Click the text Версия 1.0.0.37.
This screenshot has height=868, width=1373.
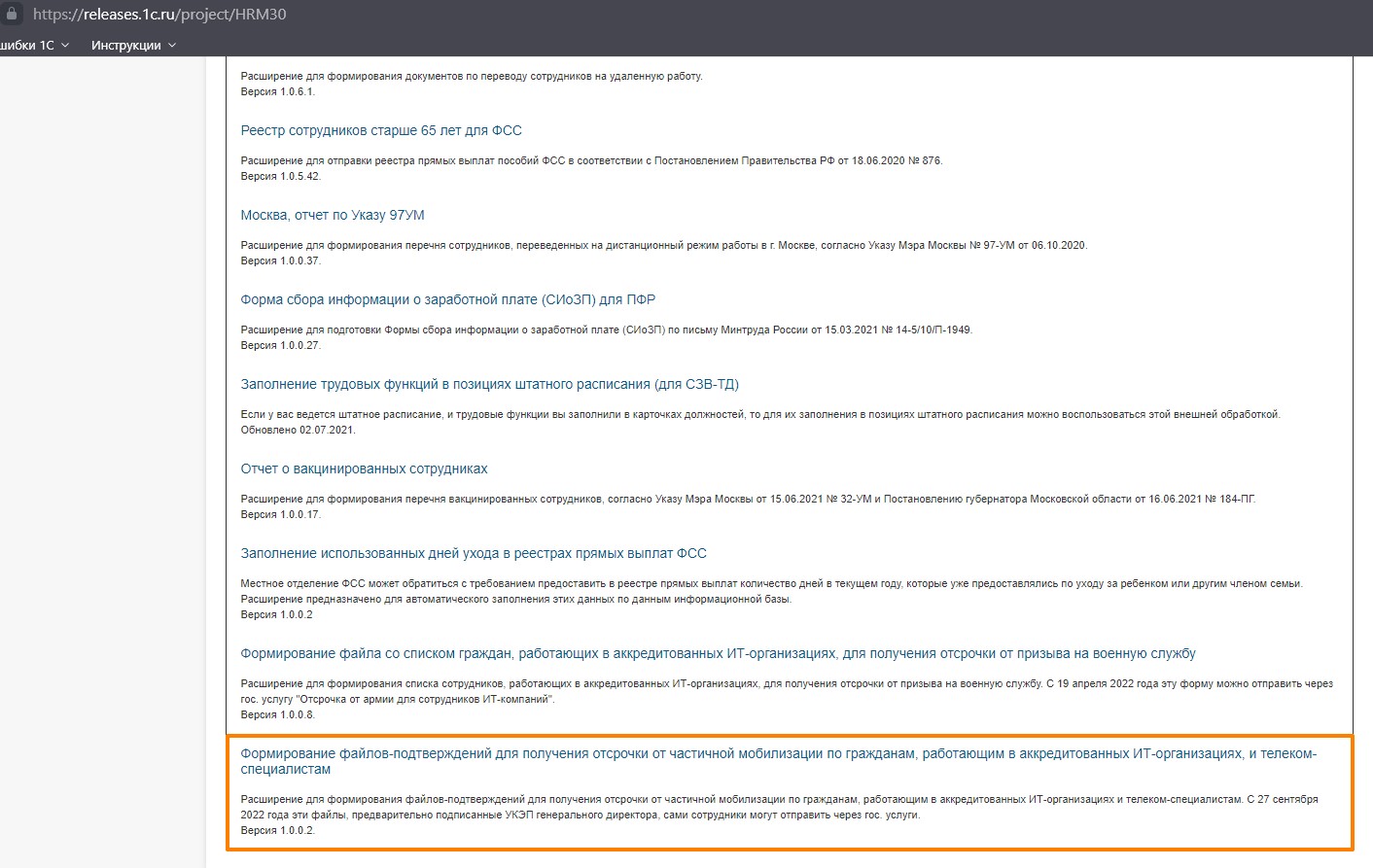click(281, 260)
